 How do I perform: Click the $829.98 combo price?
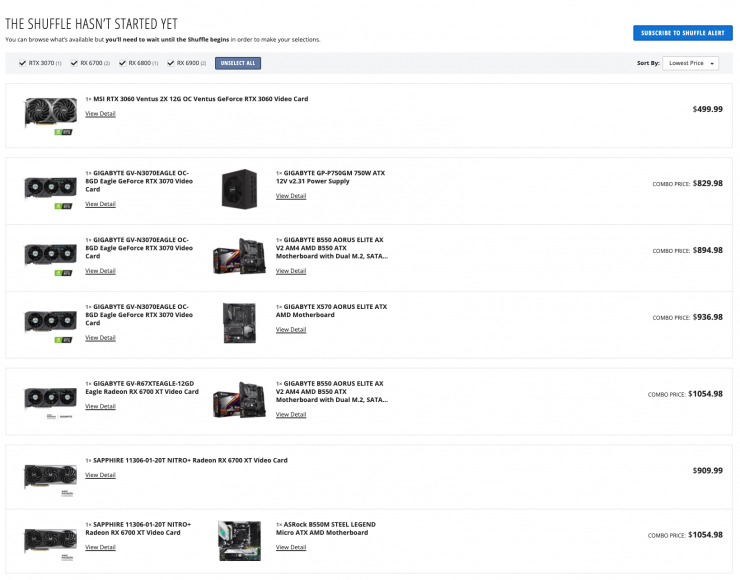point(707,184)
